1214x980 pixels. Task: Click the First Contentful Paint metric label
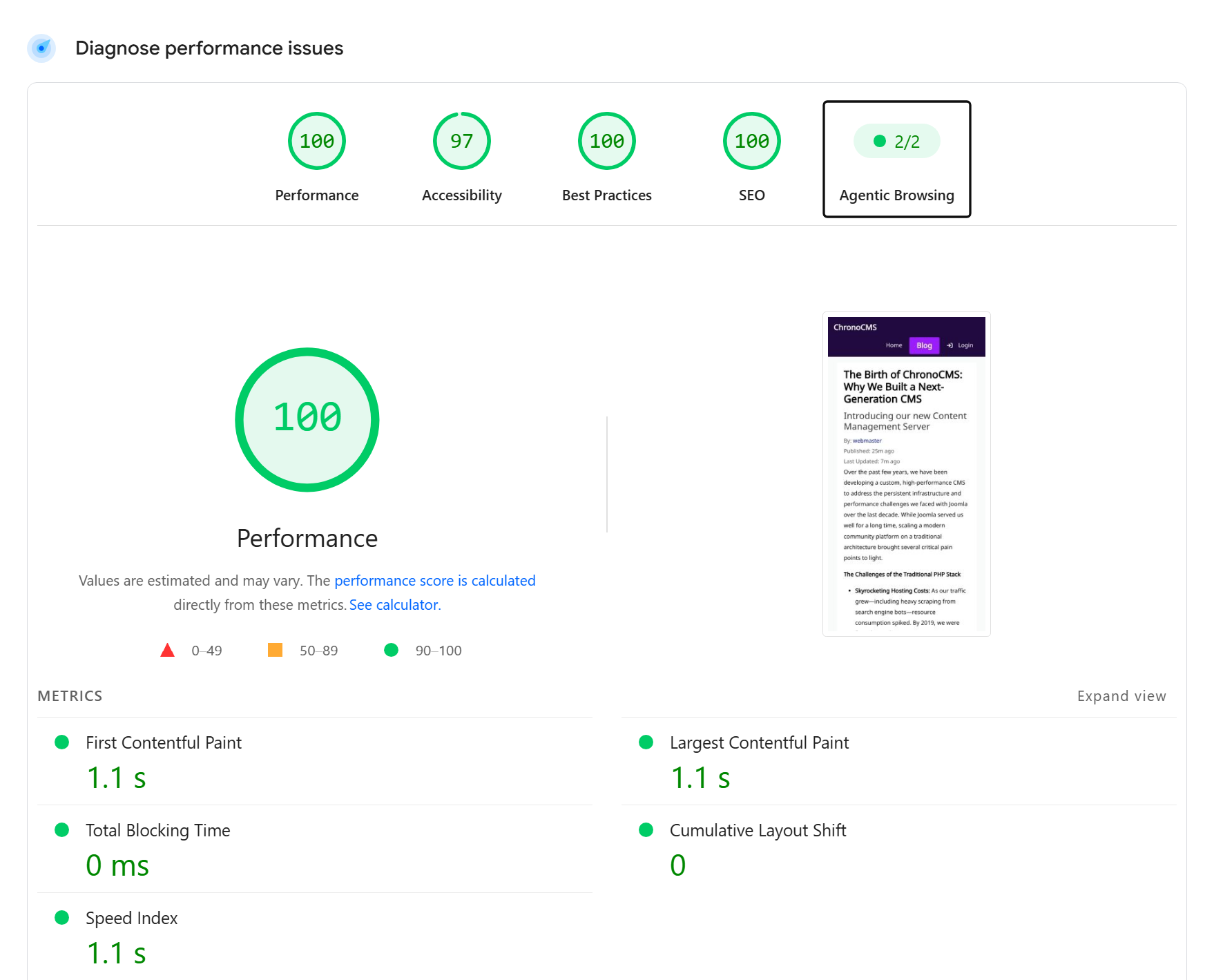tap(164, 742)
